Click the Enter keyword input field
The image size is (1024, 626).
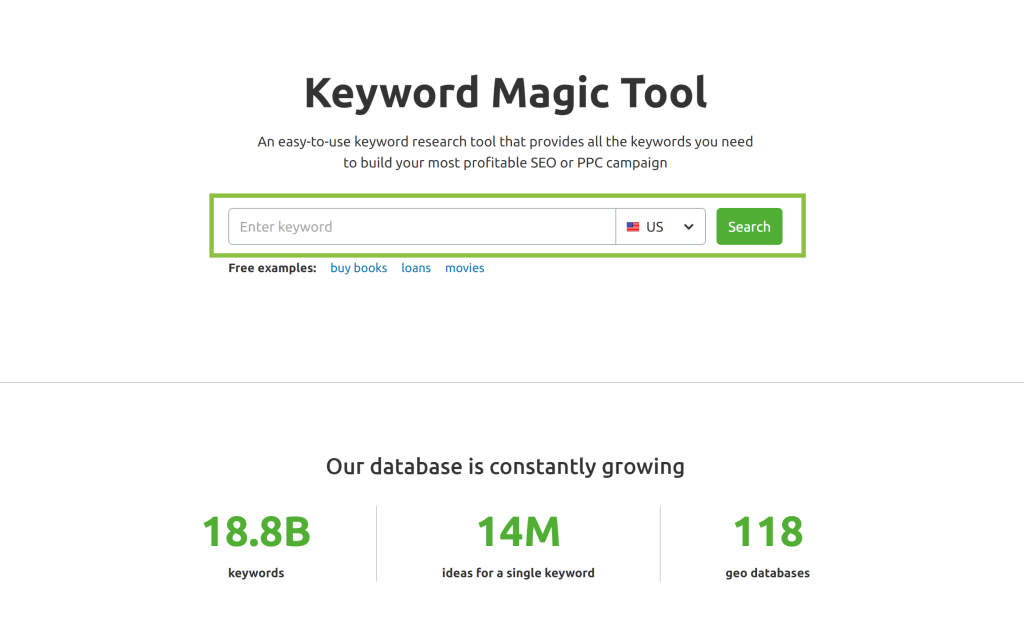(421, 227)
